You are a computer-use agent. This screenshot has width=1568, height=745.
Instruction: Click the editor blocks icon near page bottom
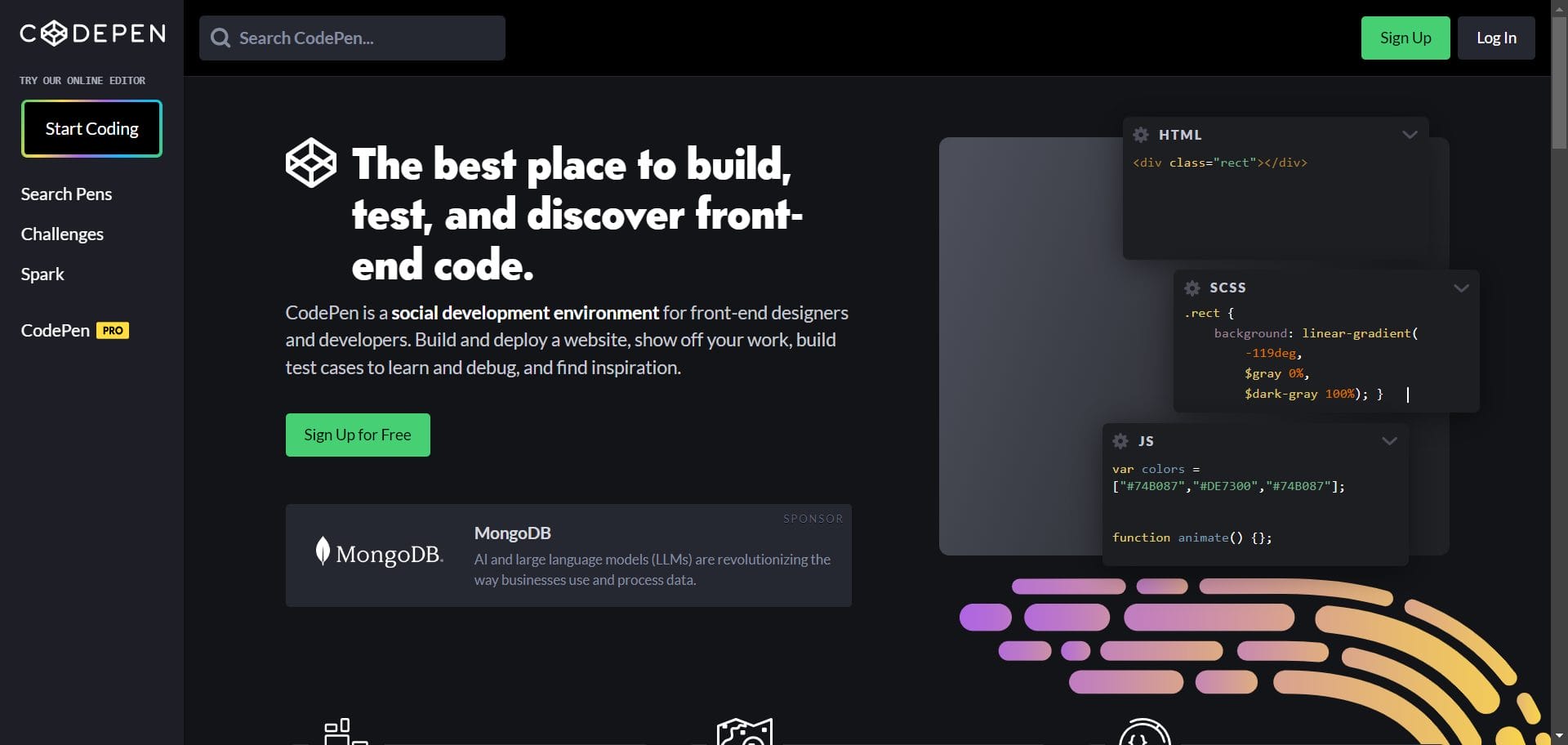tap(343, 729)
